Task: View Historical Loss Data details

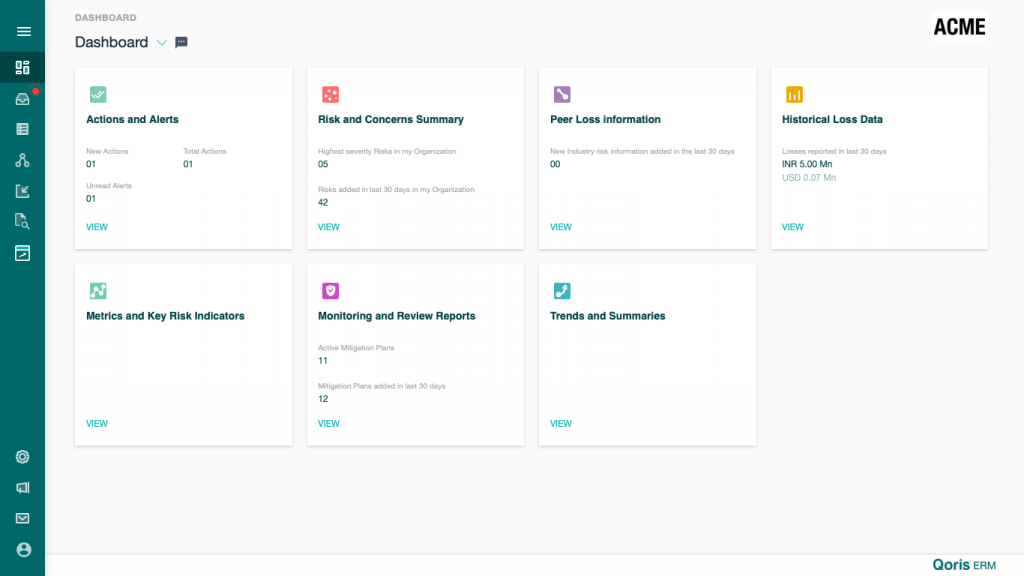Action: click(793, 227)
